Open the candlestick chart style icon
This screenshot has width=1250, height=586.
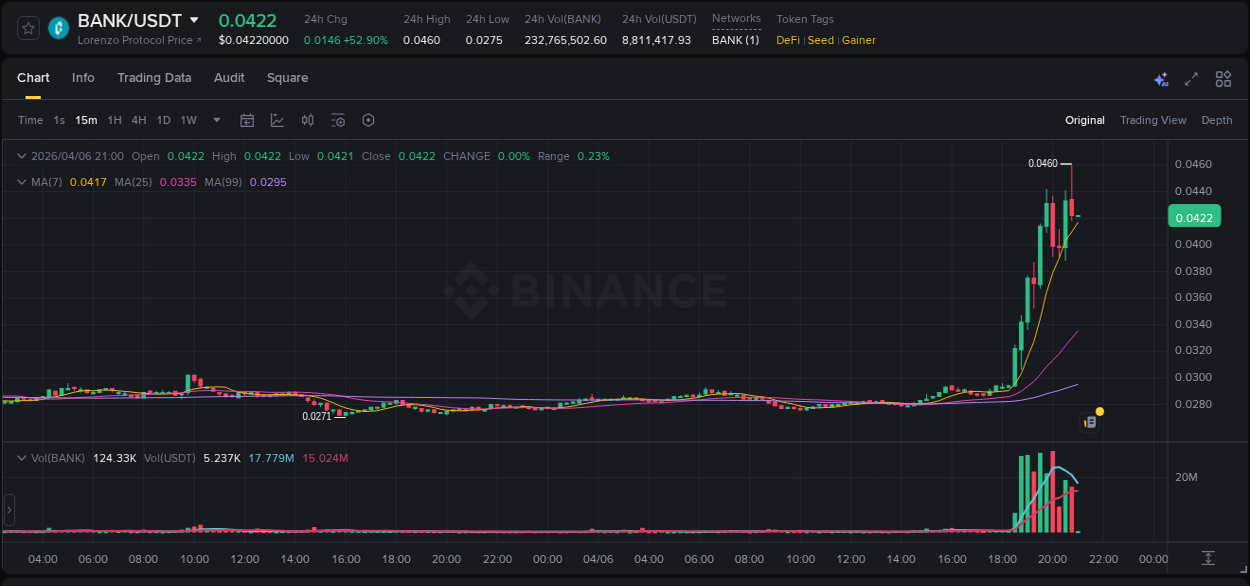click(308, 120)
